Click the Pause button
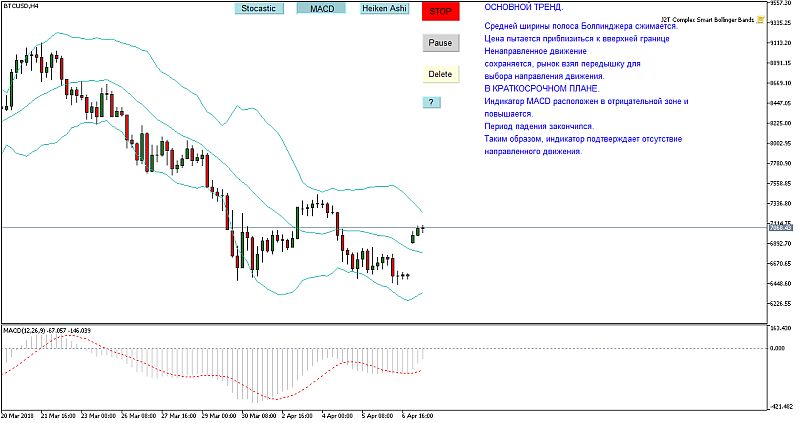The height and width of the screenshot is (423, 800). [x=440, y=43]
